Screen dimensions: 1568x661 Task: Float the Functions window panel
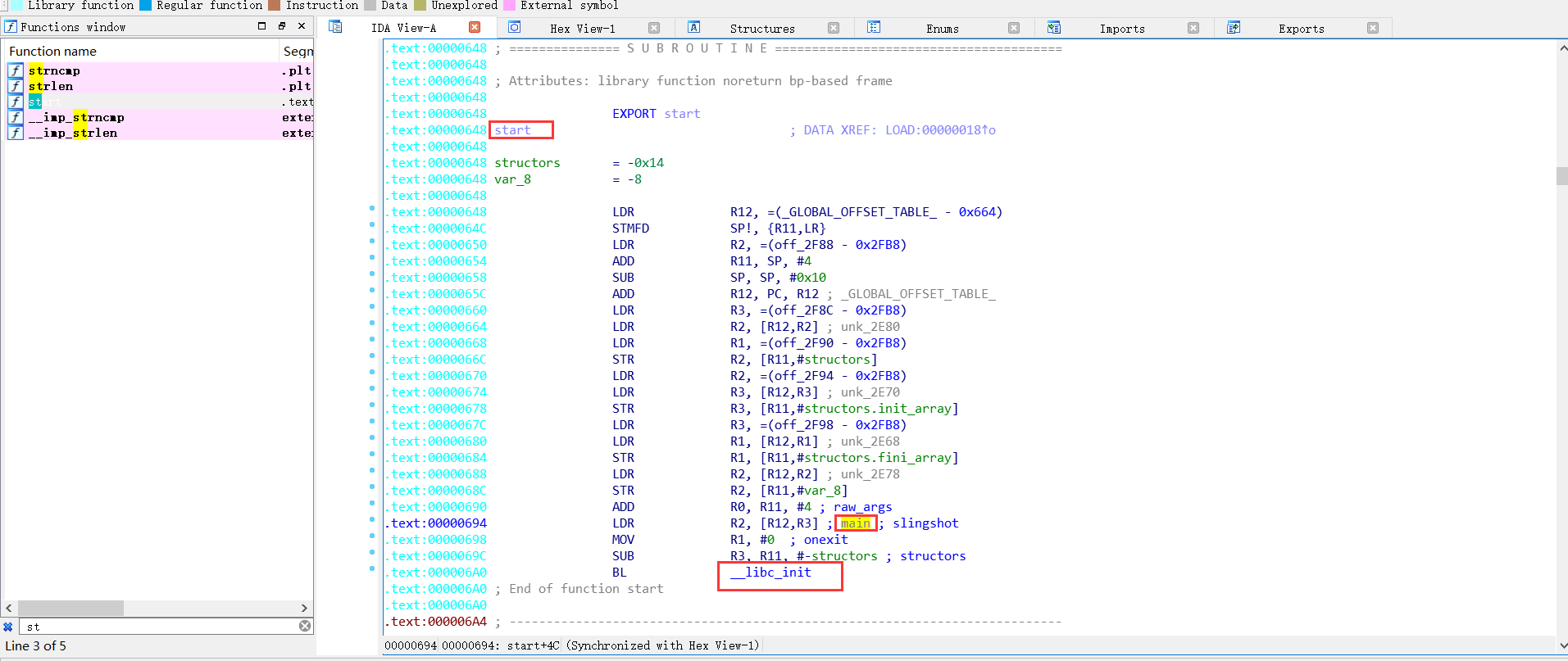(x=281, y=26)
